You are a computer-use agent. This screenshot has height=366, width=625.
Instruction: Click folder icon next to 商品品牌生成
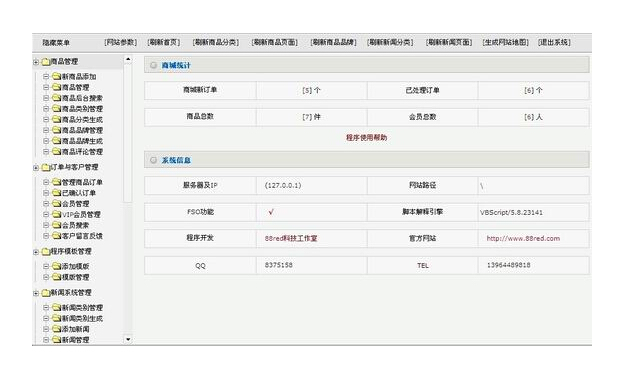[x=56, y=141]
